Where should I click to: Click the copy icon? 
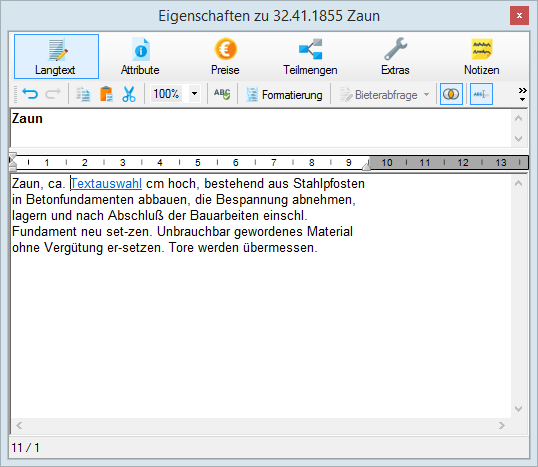coord(83,94)
